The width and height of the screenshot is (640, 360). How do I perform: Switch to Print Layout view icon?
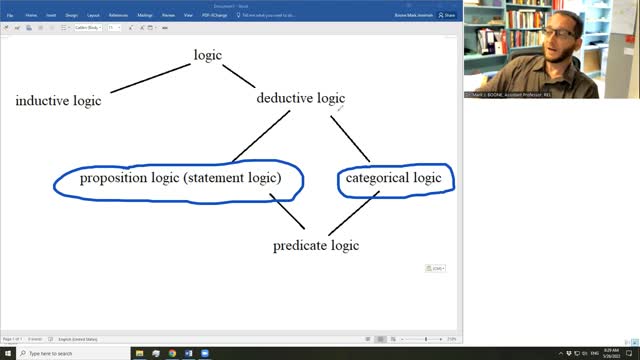pos(380,339)
